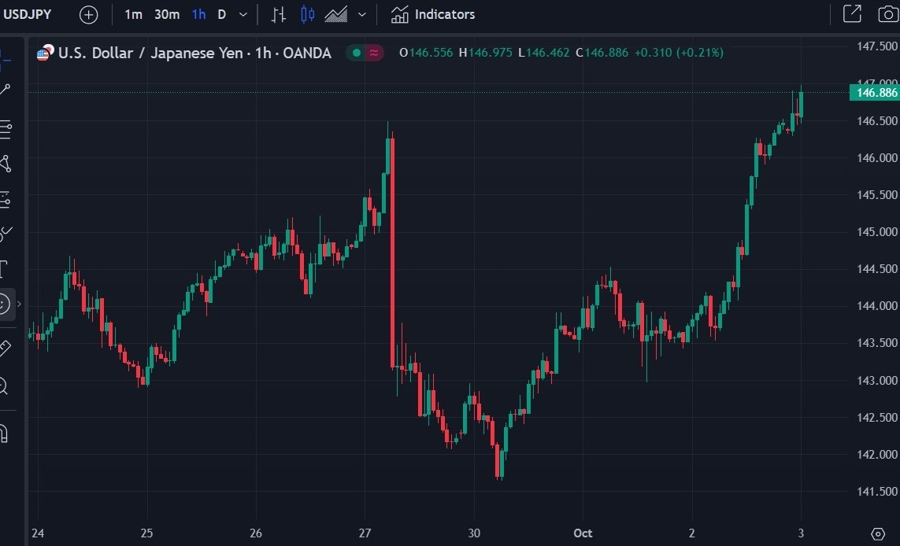Take a chart snapshot with camera icon
This screenshot has height=546, width=900.
tap(888, 14)
